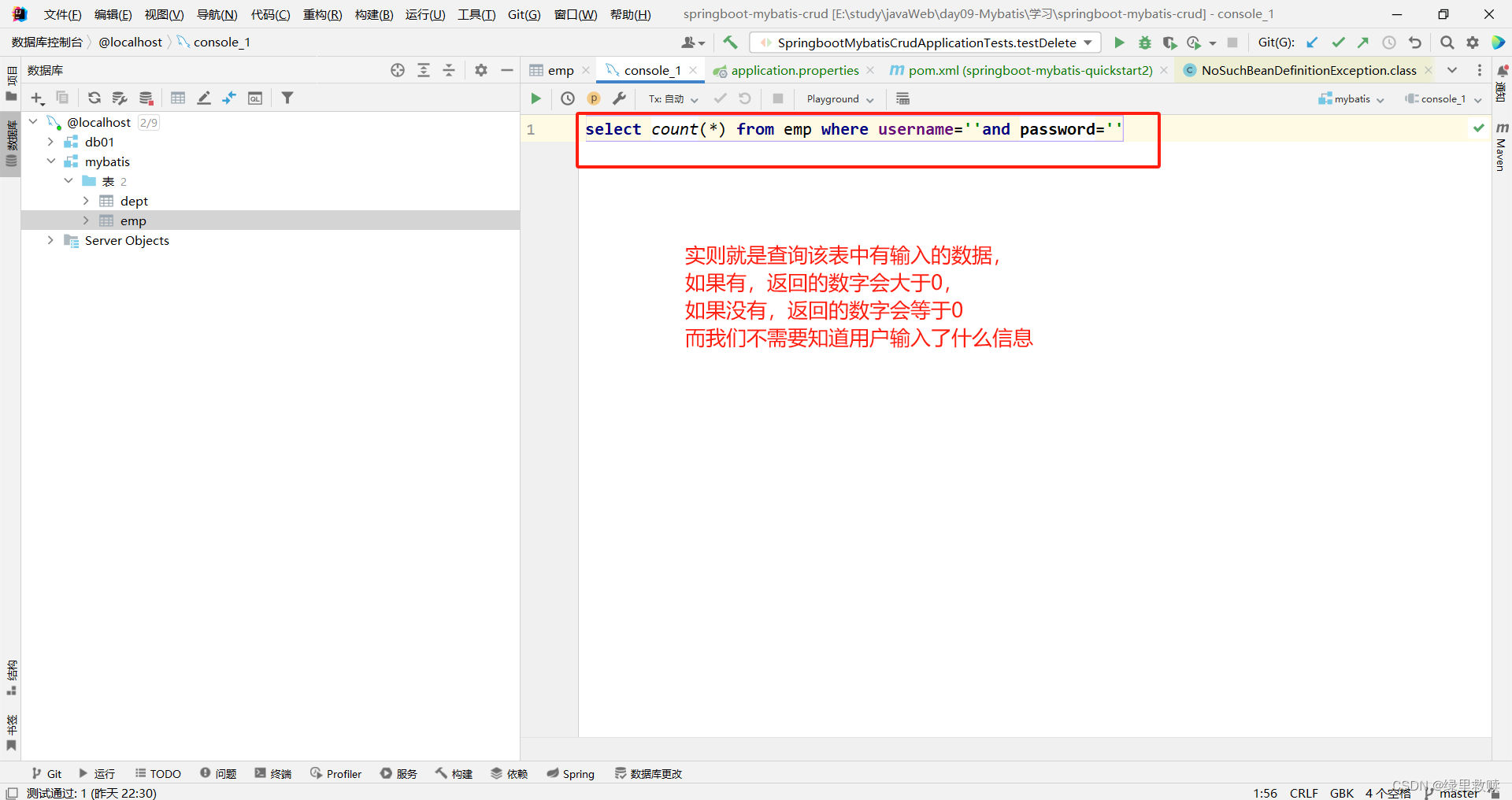
Task: Open the duplicate selection icon in database toolbar
Action: (x=63, y=98)
